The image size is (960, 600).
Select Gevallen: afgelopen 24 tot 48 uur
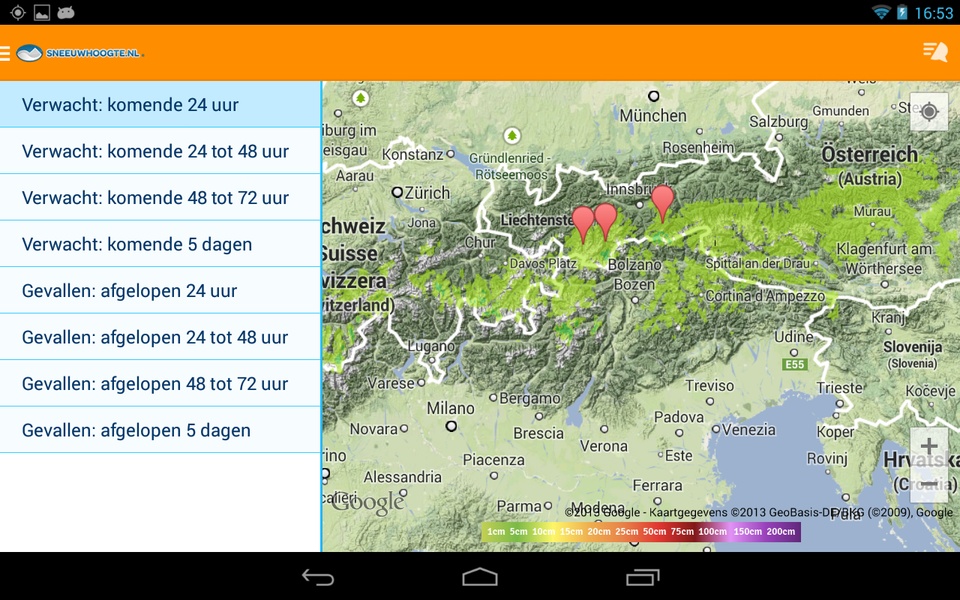pyautogui.click(x=160, y=337)
